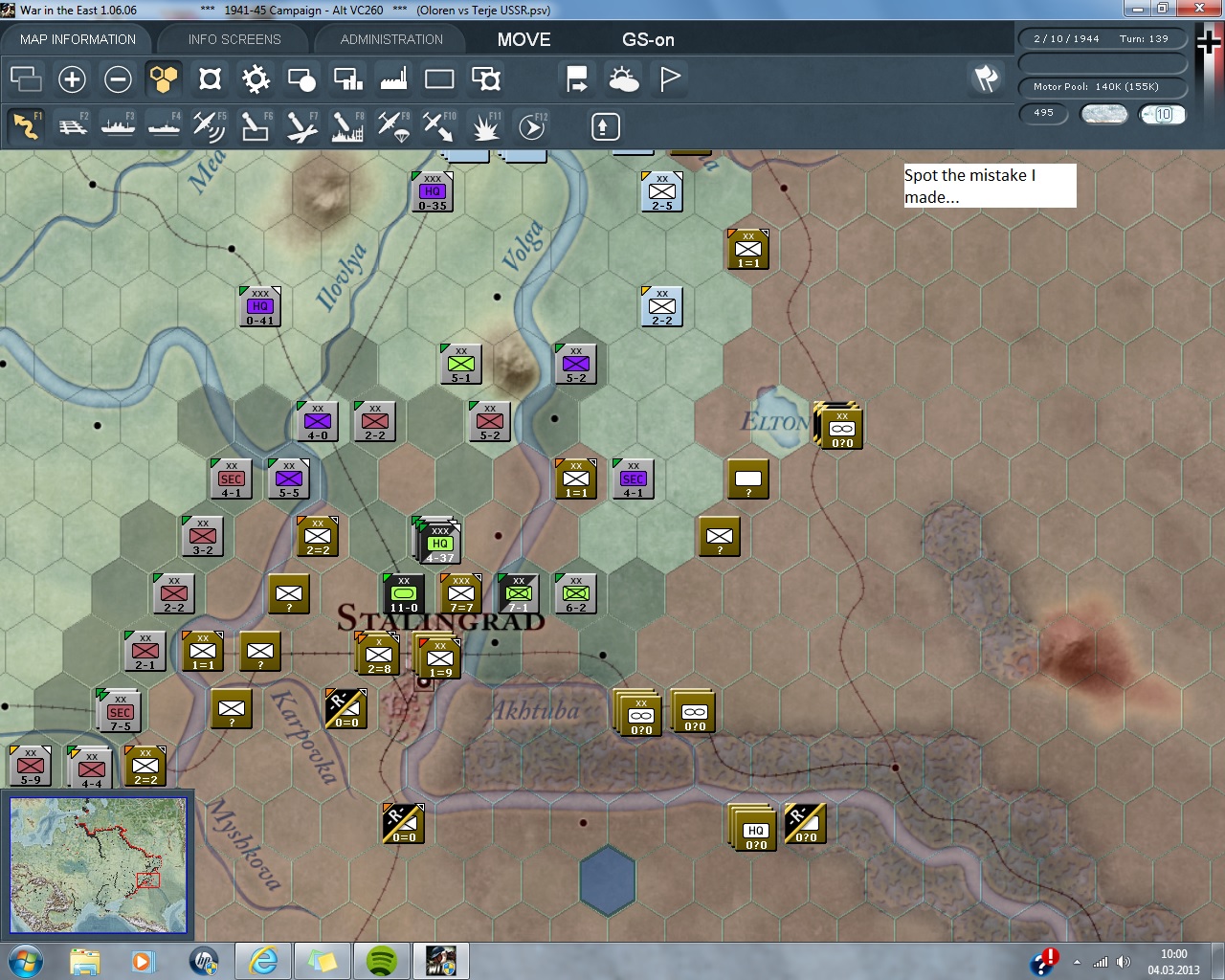This screenshot has height=980, width=1225.
Task: Select the SEC 7-5 security unit
Action: click(120, 711)
